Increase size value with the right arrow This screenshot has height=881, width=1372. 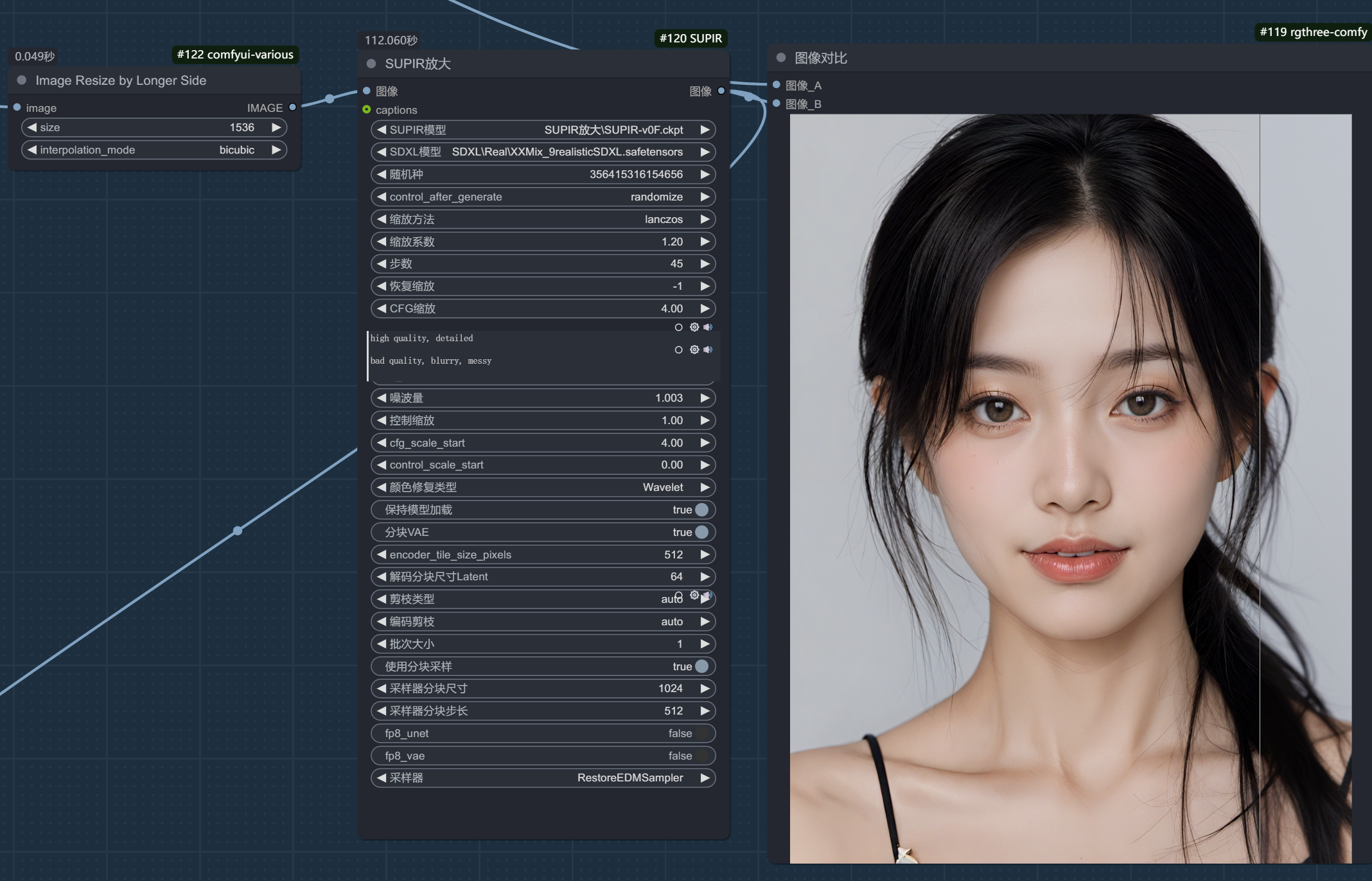pyautogui.click(x=276, y=127)
